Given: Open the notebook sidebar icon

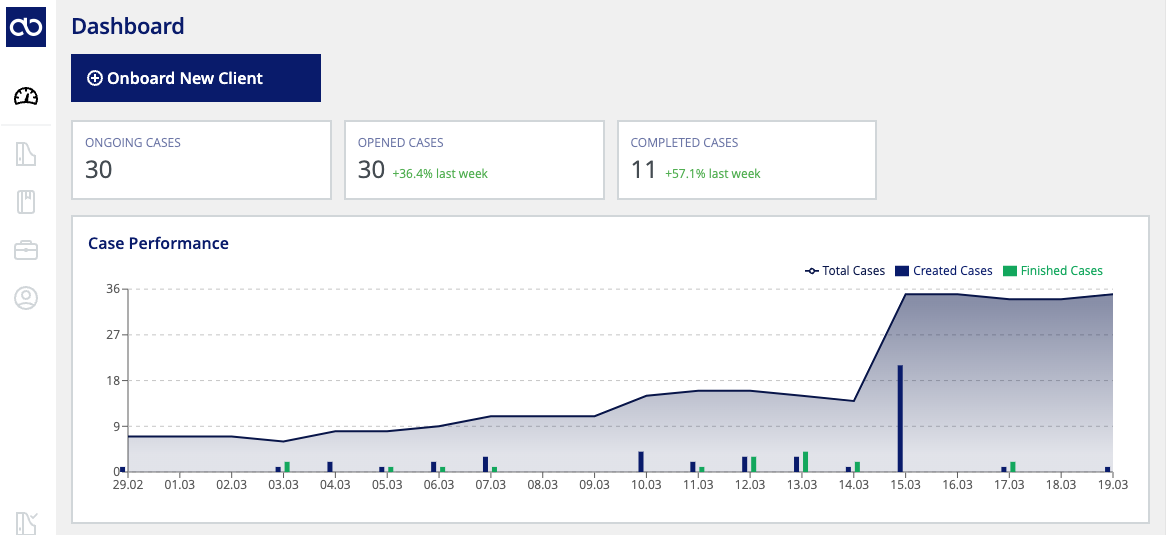Looking at the screenshot, I should pos(26,202).
